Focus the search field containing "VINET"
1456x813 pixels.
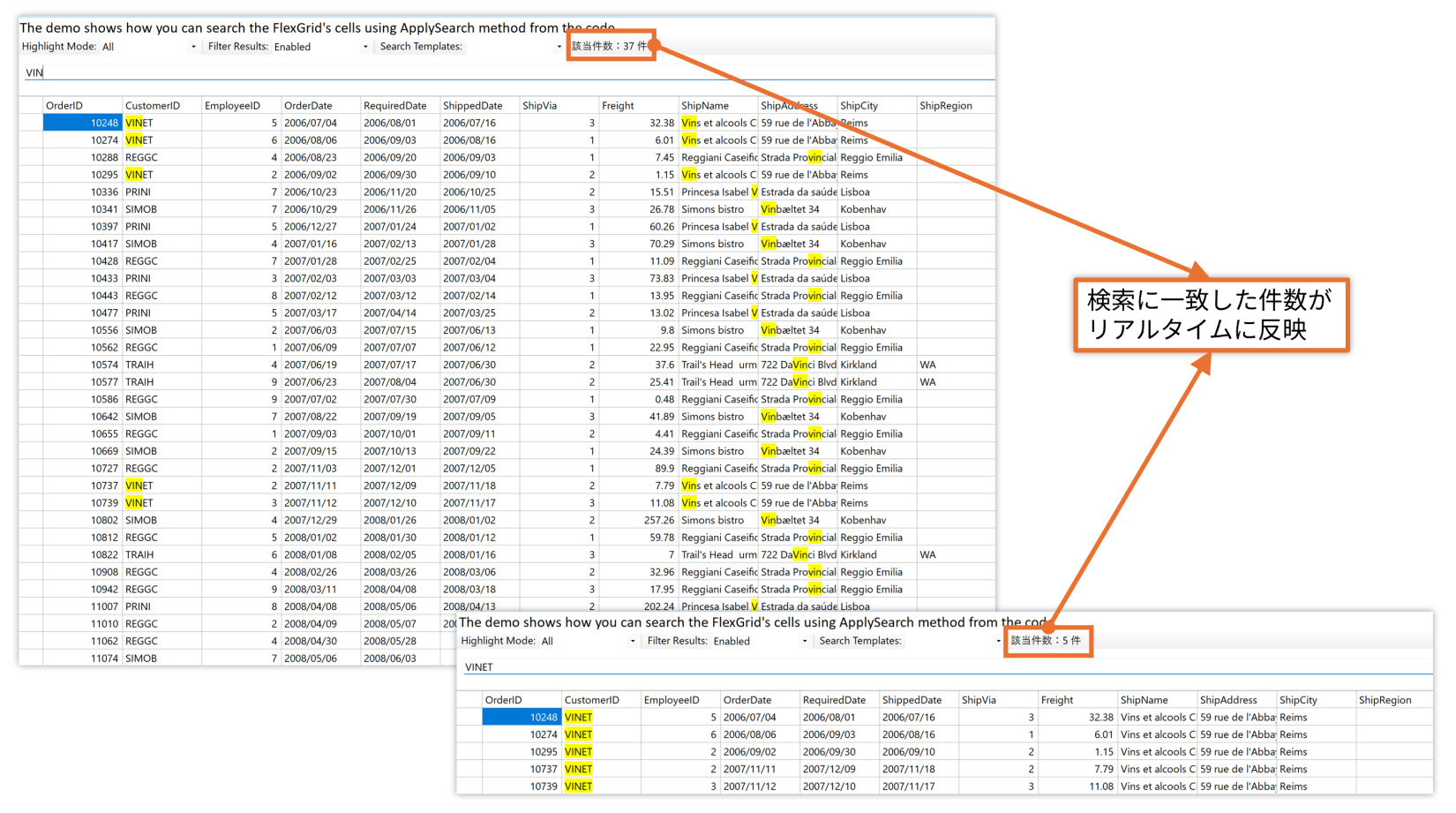coord(944,667)
